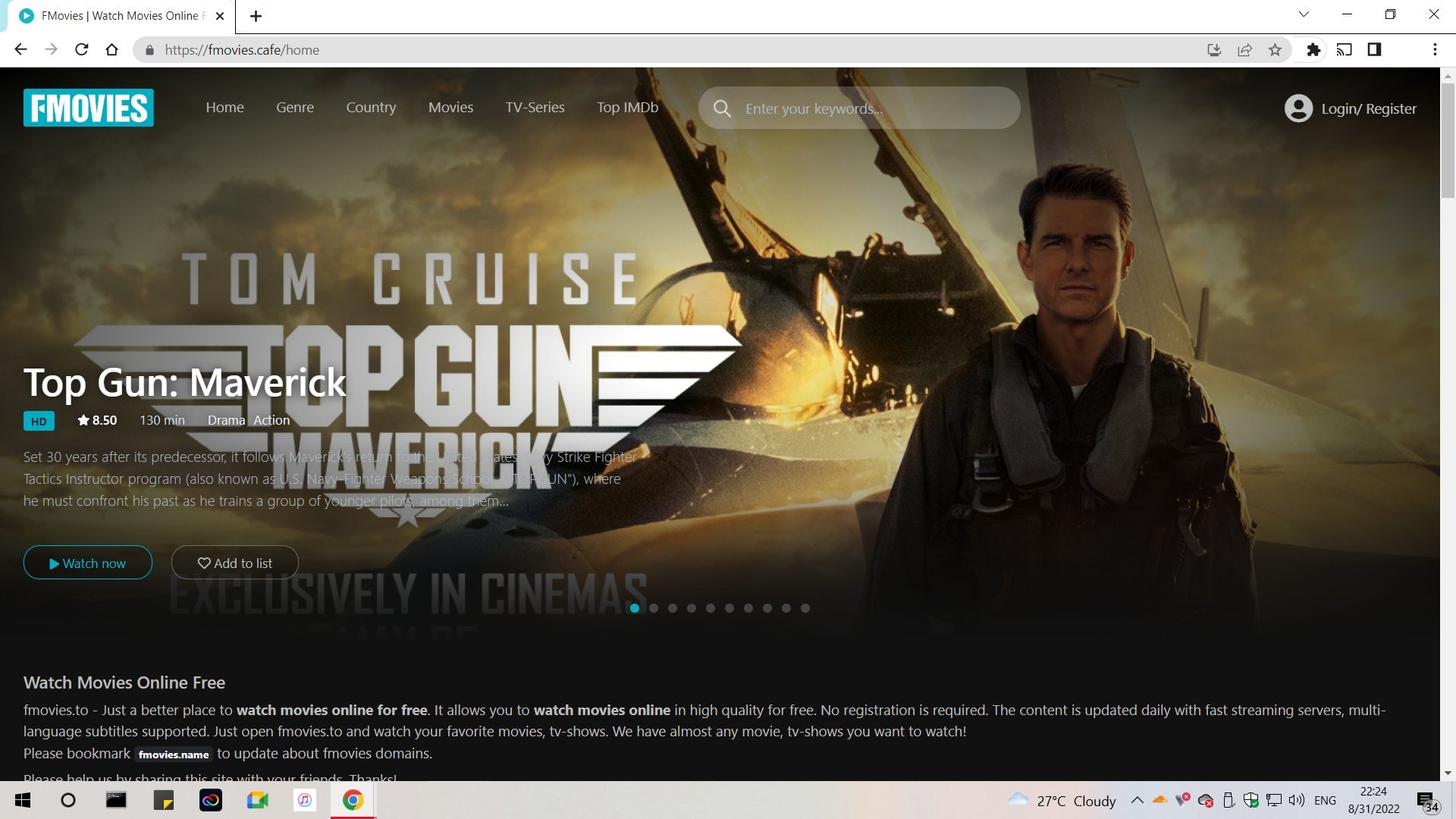Open the 27°C Cloudy weather widget
This screenshot has width=1456, height=819.
1062,801
